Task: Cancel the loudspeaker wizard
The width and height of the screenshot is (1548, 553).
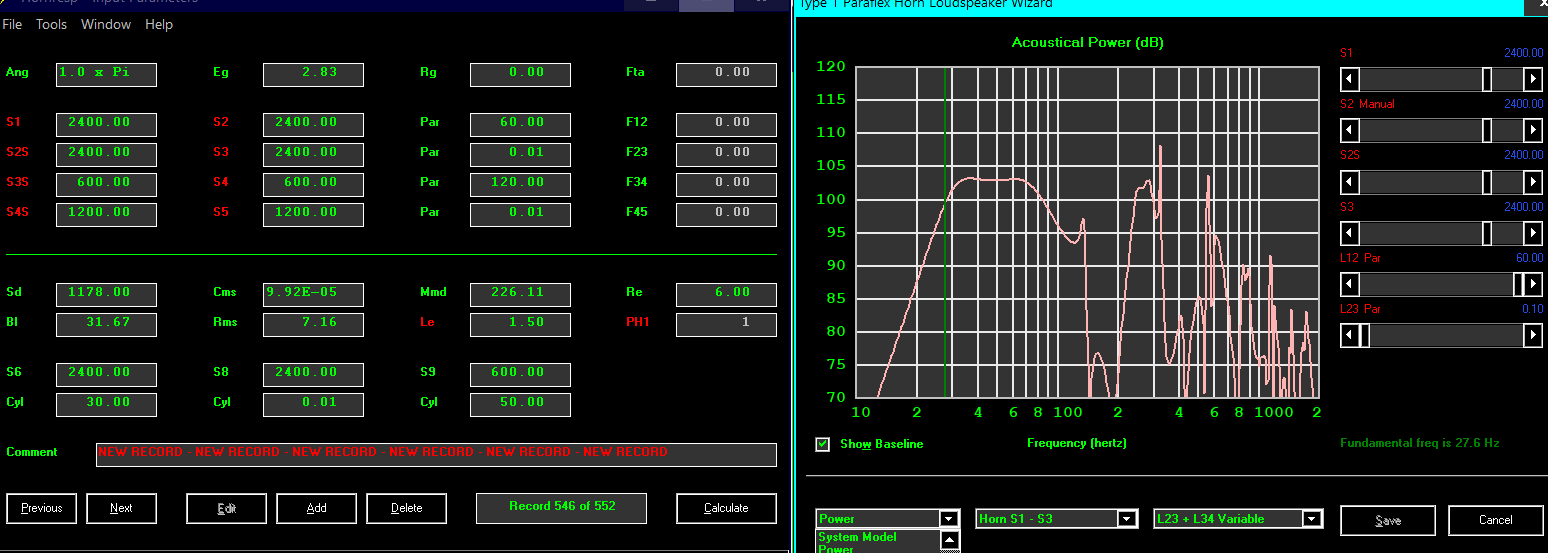Action: [1496, 520]
